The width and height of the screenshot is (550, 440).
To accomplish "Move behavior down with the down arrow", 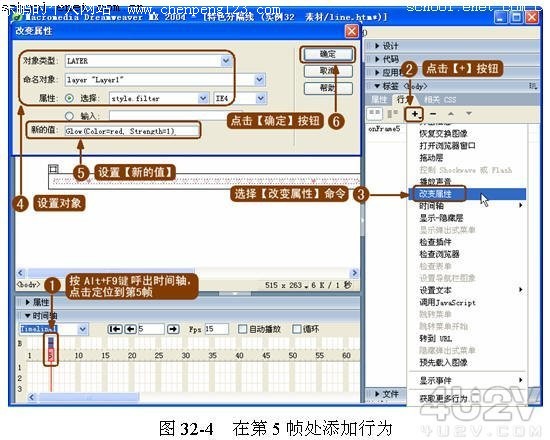I will (469, 114).
